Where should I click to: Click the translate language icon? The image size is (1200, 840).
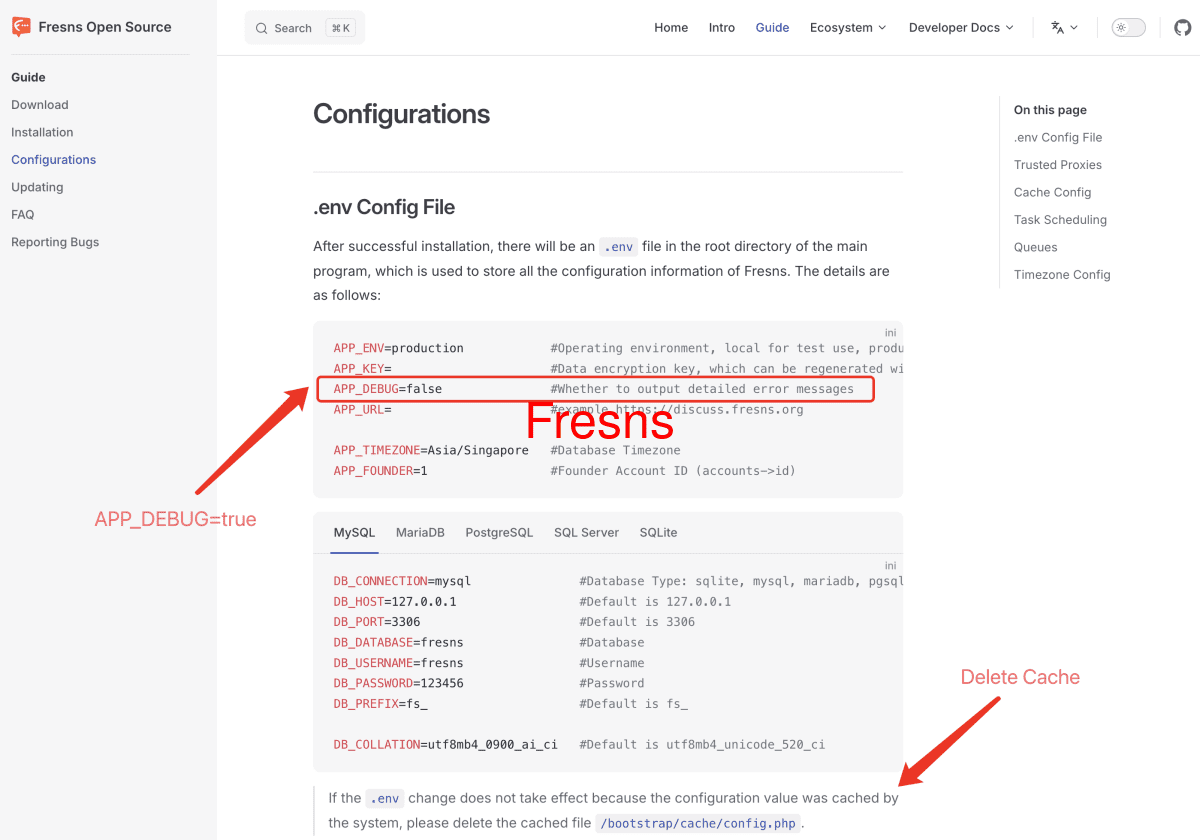pyautogui.click(x=1057, y=27)
